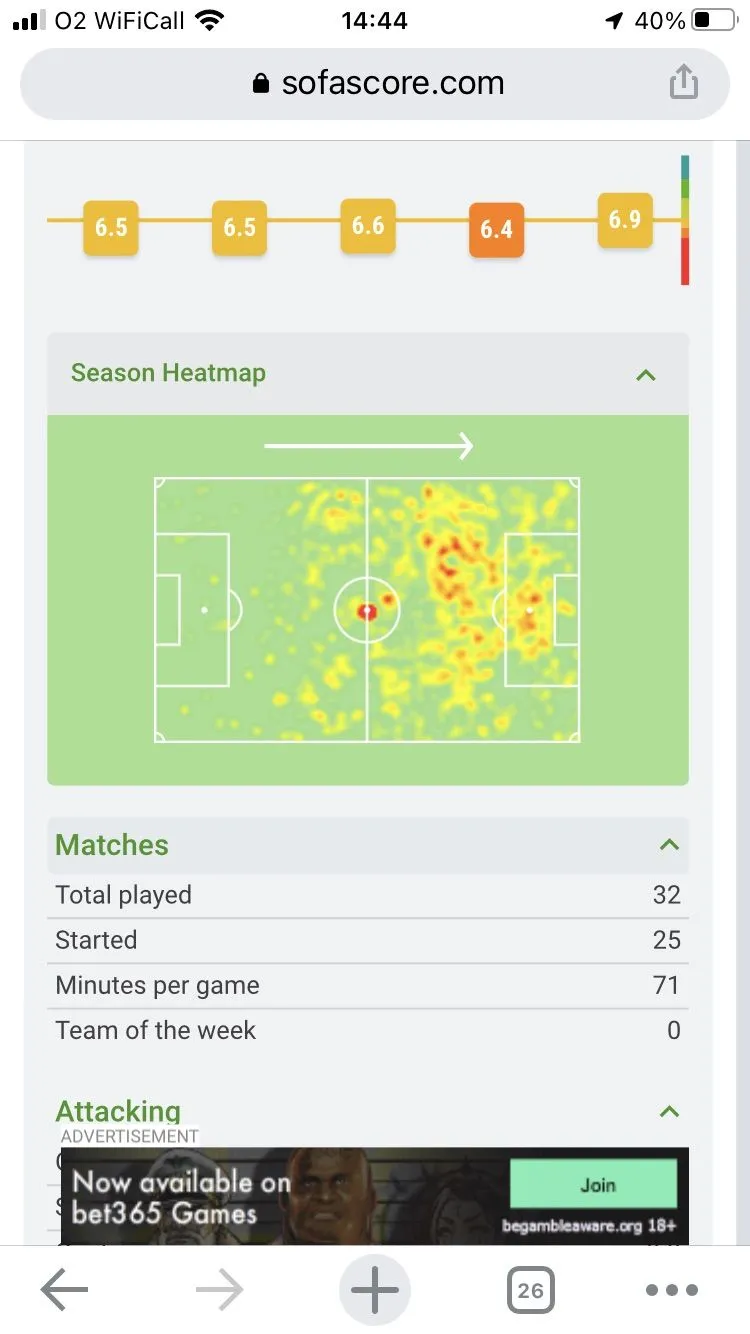Viewport: 750px width, 1334px height.
Task: Open tab switcher showing 26 tabs
Action: click(x=530, y=1290)
